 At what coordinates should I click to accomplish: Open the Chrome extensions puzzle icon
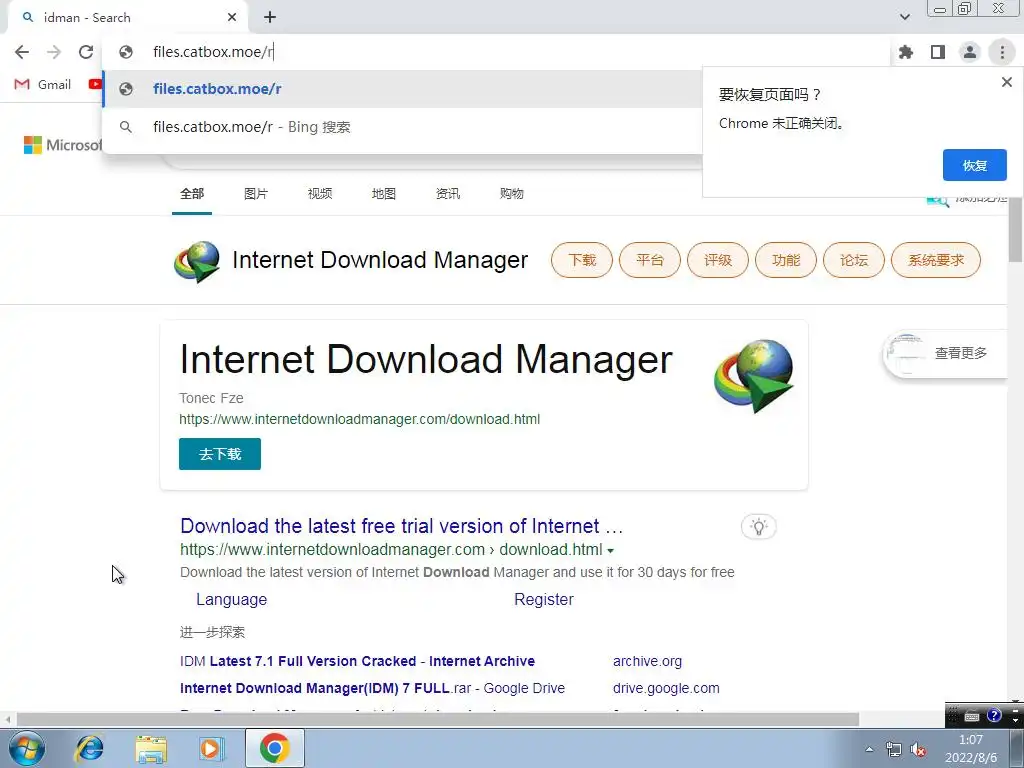point(906,52)
